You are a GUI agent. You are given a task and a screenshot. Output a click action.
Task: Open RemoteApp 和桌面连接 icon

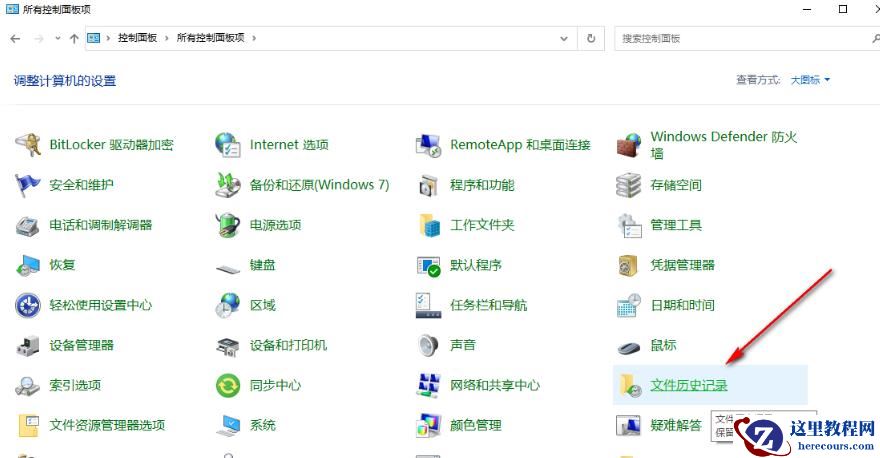(x=428, y=145)
